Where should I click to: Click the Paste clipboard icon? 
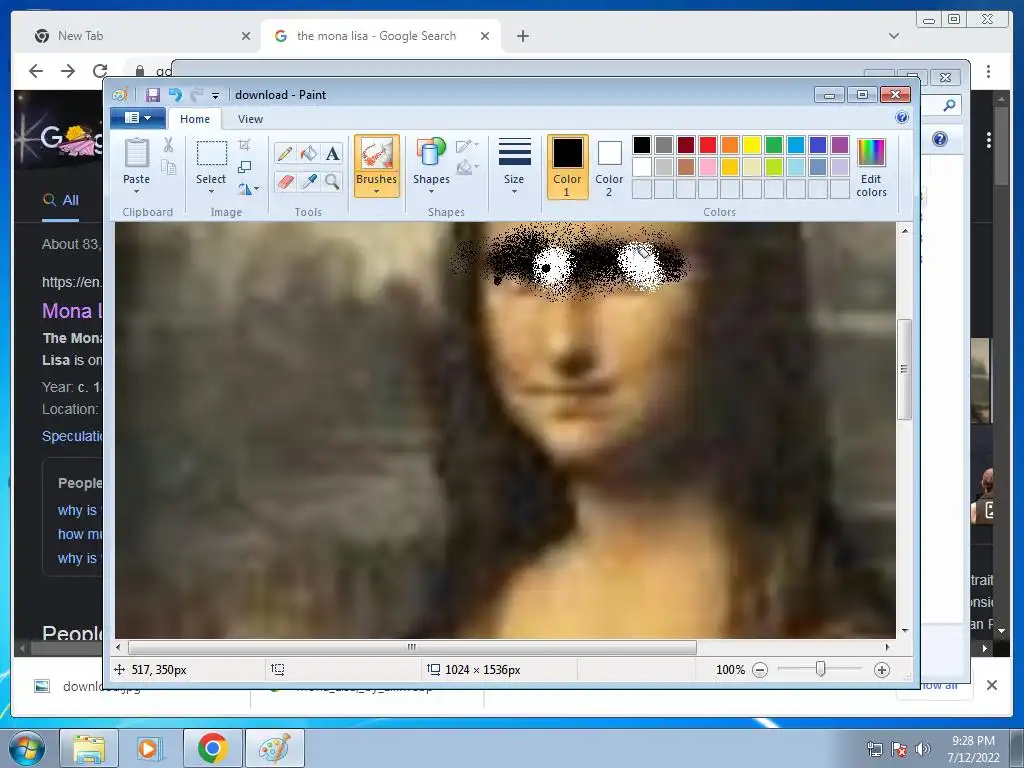[136, 153]
